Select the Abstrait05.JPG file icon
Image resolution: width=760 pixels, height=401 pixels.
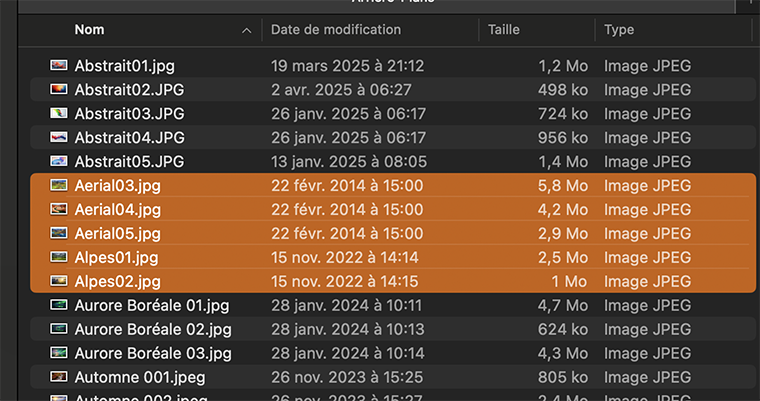(59, 162)
